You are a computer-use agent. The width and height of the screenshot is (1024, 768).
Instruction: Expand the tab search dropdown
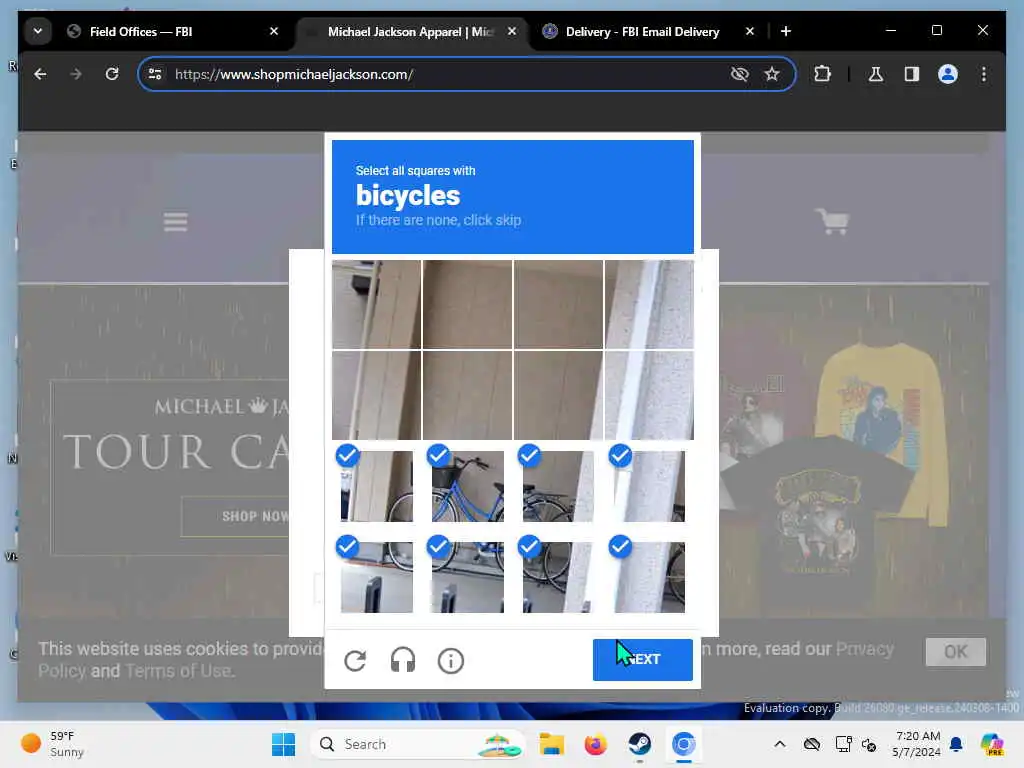pyautogui.click(x=38, y=31)
